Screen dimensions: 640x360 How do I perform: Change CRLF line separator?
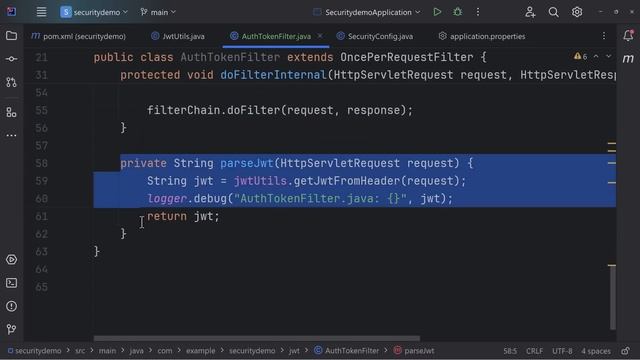coord(534,351)
